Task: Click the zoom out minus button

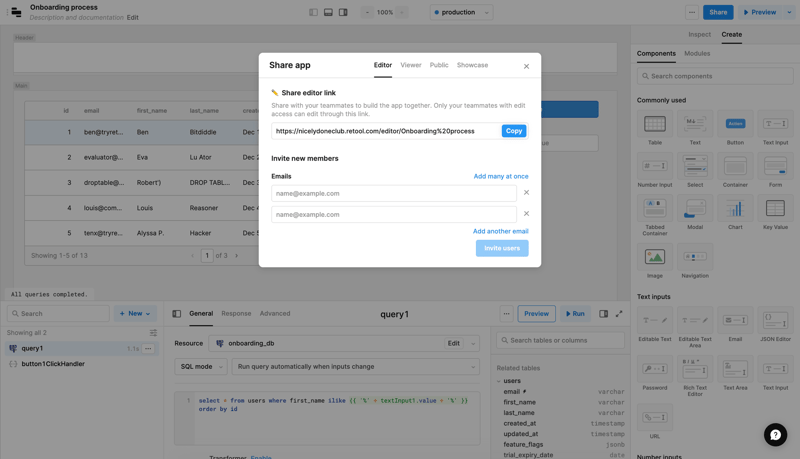Action: pyautogui.click(x=367, y=12)
